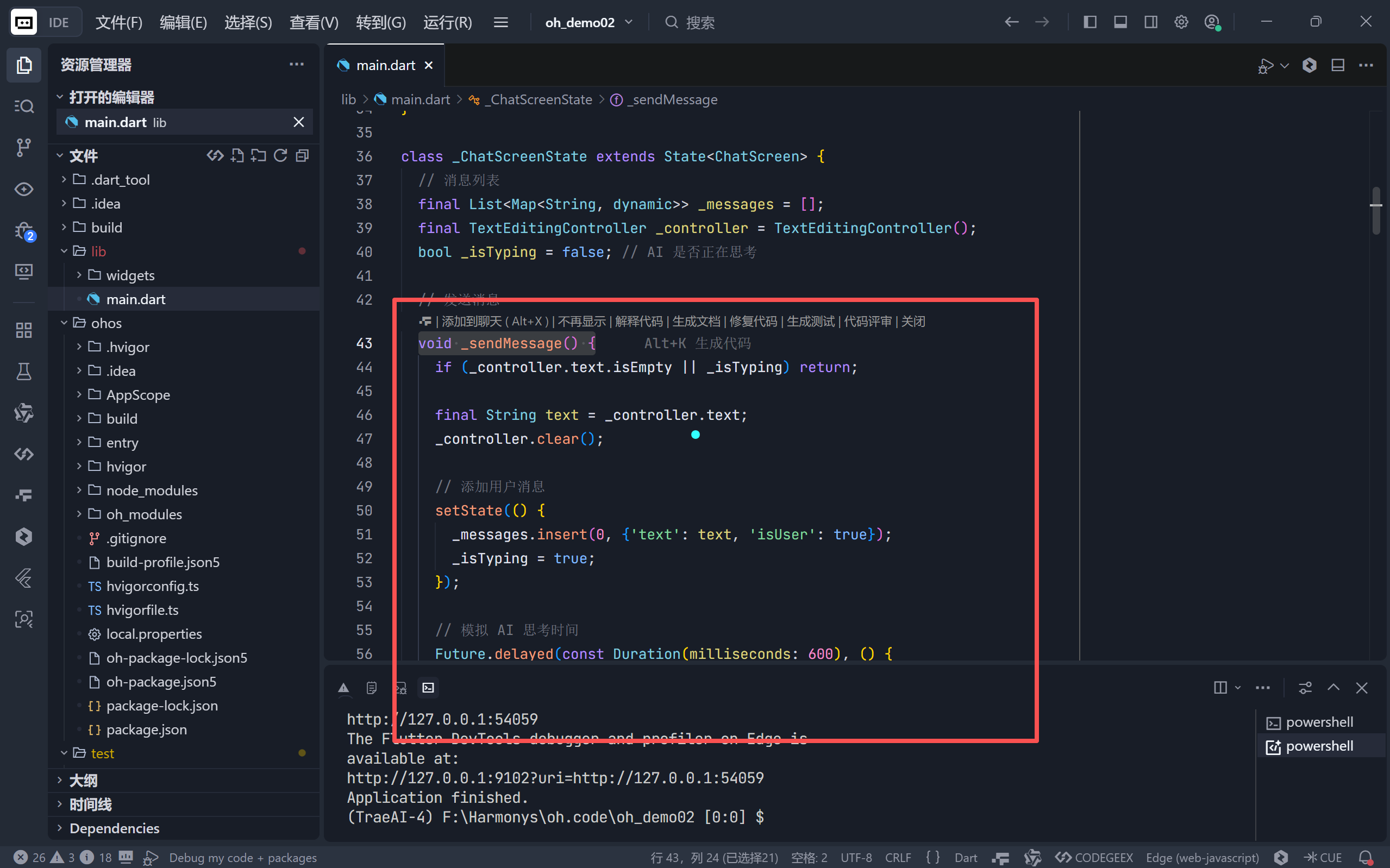Click the Testing flask icon
The height and width of the screenshot is (868, 1390).
pyautogui.click(x=23, y=372)
